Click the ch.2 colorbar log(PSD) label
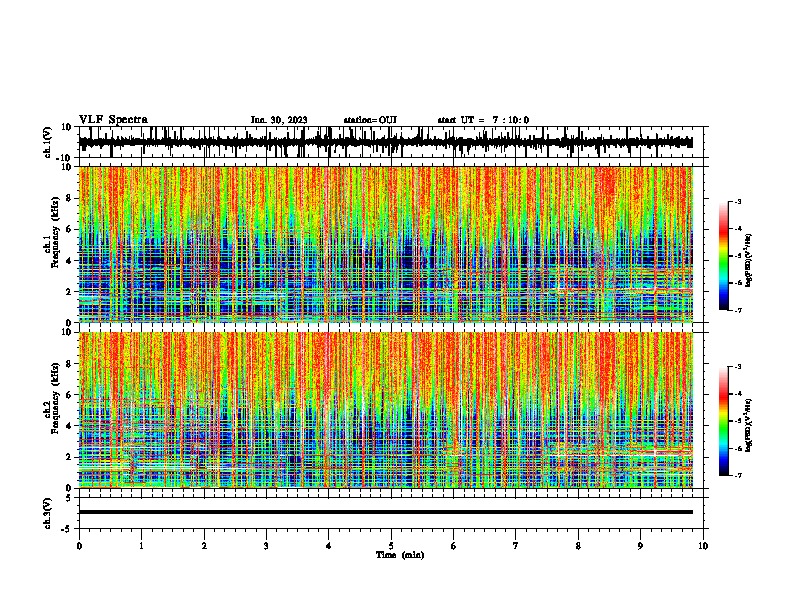The width and height of the screenshot is (792, 612). [x=749, y=425]
